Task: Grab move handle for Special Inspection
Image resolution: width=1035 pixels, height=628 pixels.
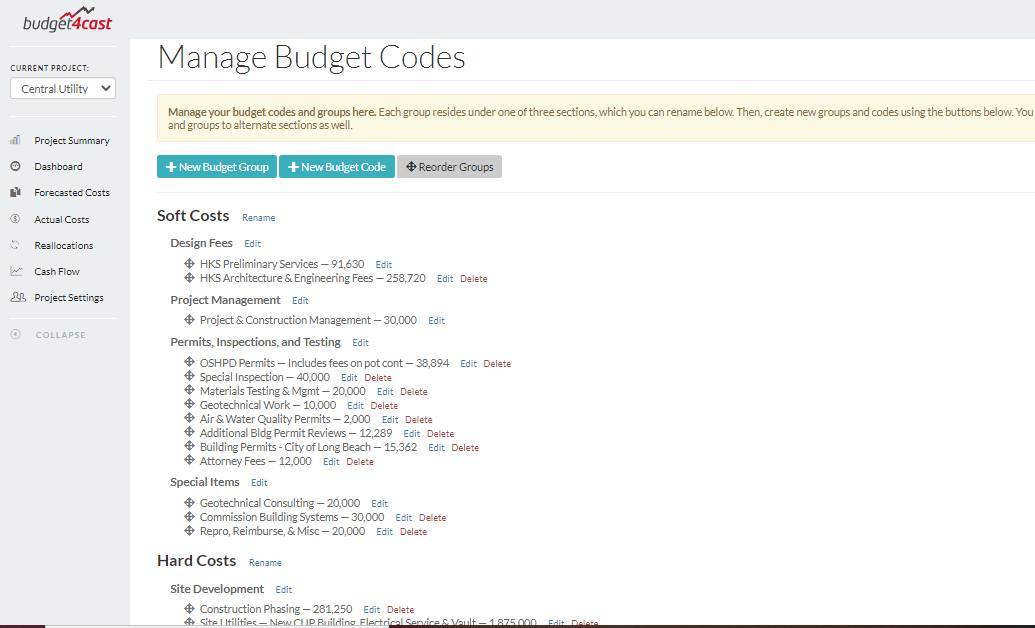Action: (x=189, y=376)
